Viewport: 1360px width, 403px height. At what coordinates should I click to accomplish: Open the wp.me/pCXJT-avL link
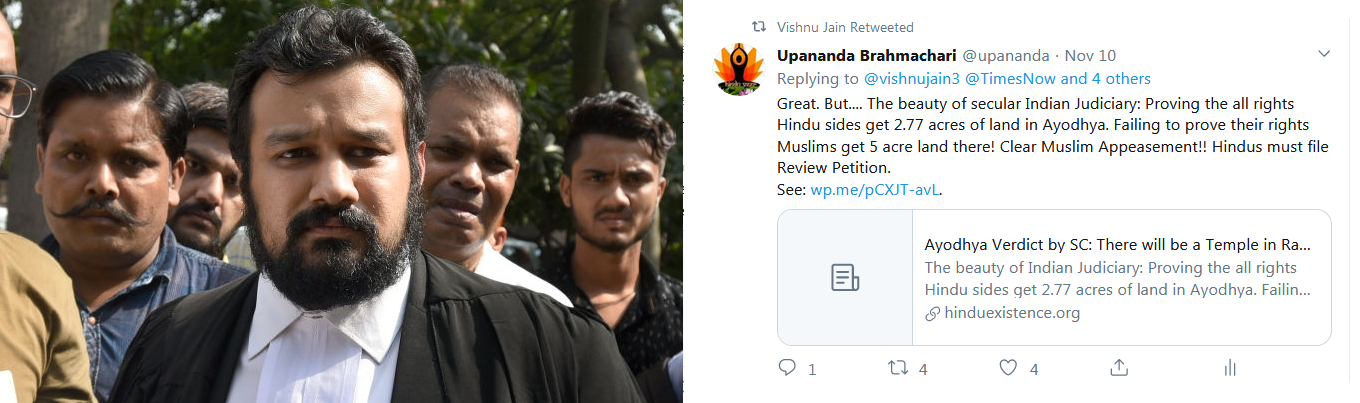(x=876, y=189)
